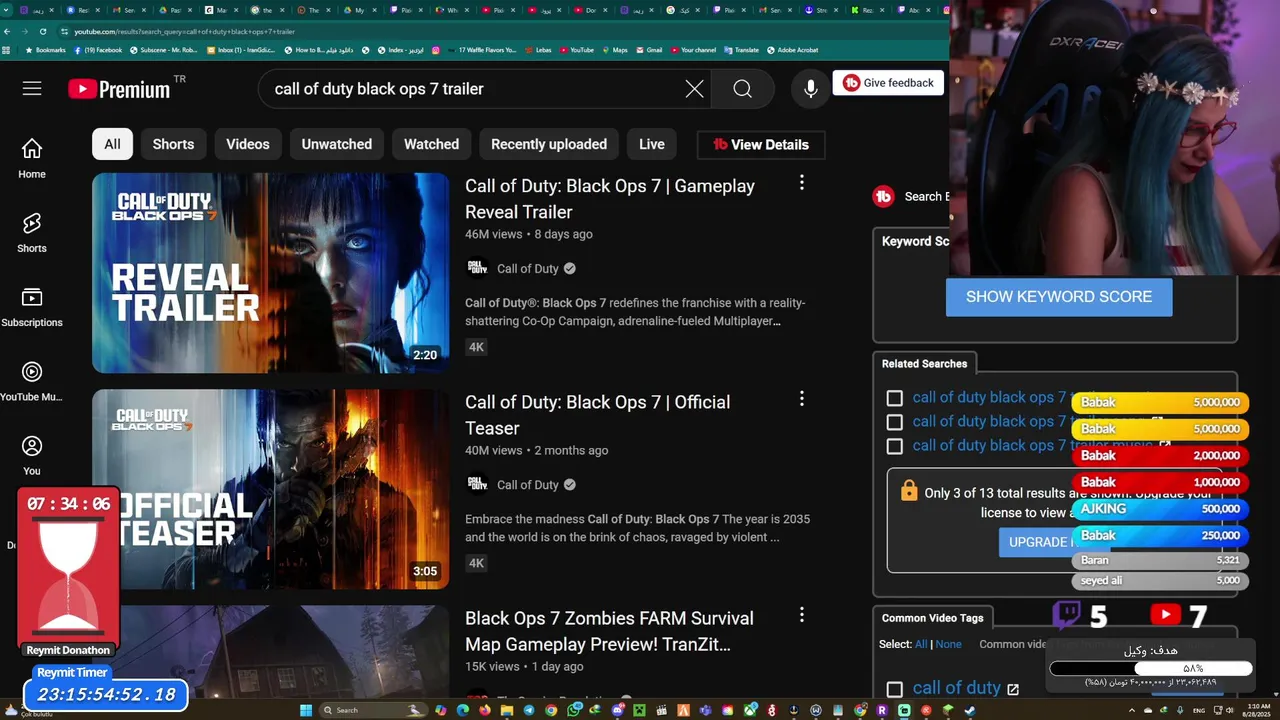Click Call of Duty channel avatar under Reveal Trailer

click(477, 268)
